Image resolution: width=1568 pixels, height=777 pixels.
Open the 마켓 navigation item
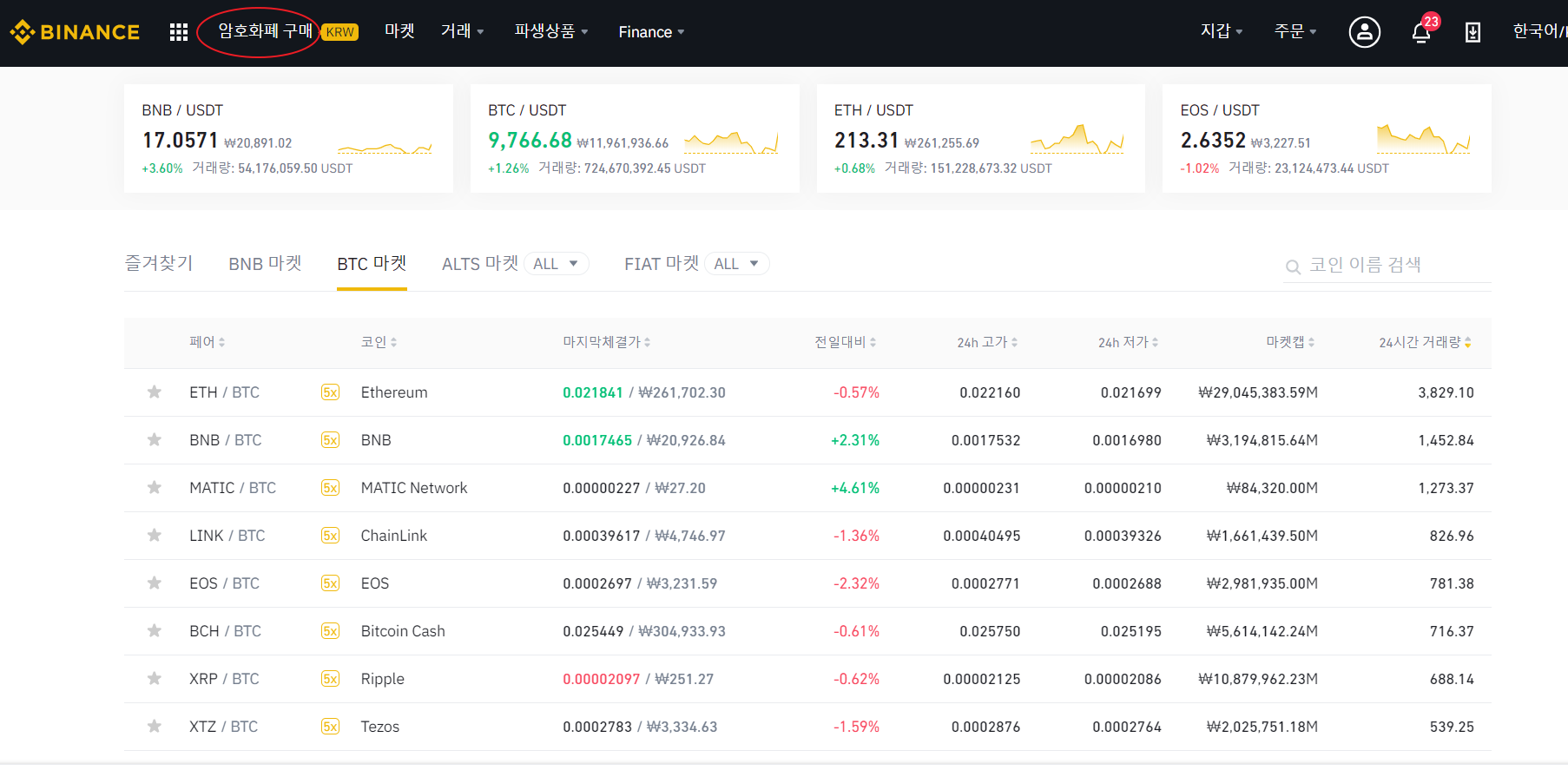tap(399, 31)
